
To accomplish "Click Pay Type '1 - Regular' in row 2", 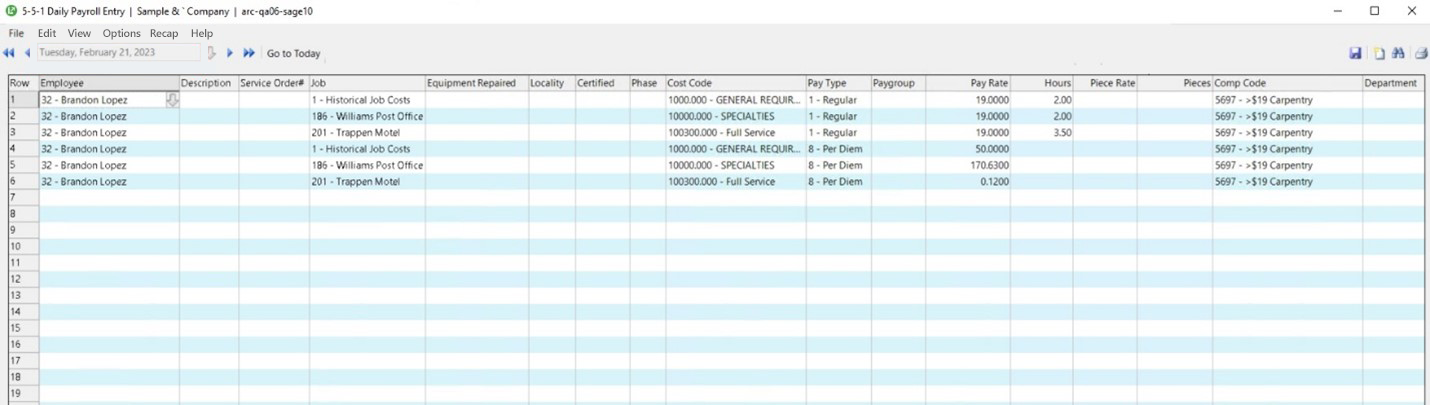I will point(838,116).
